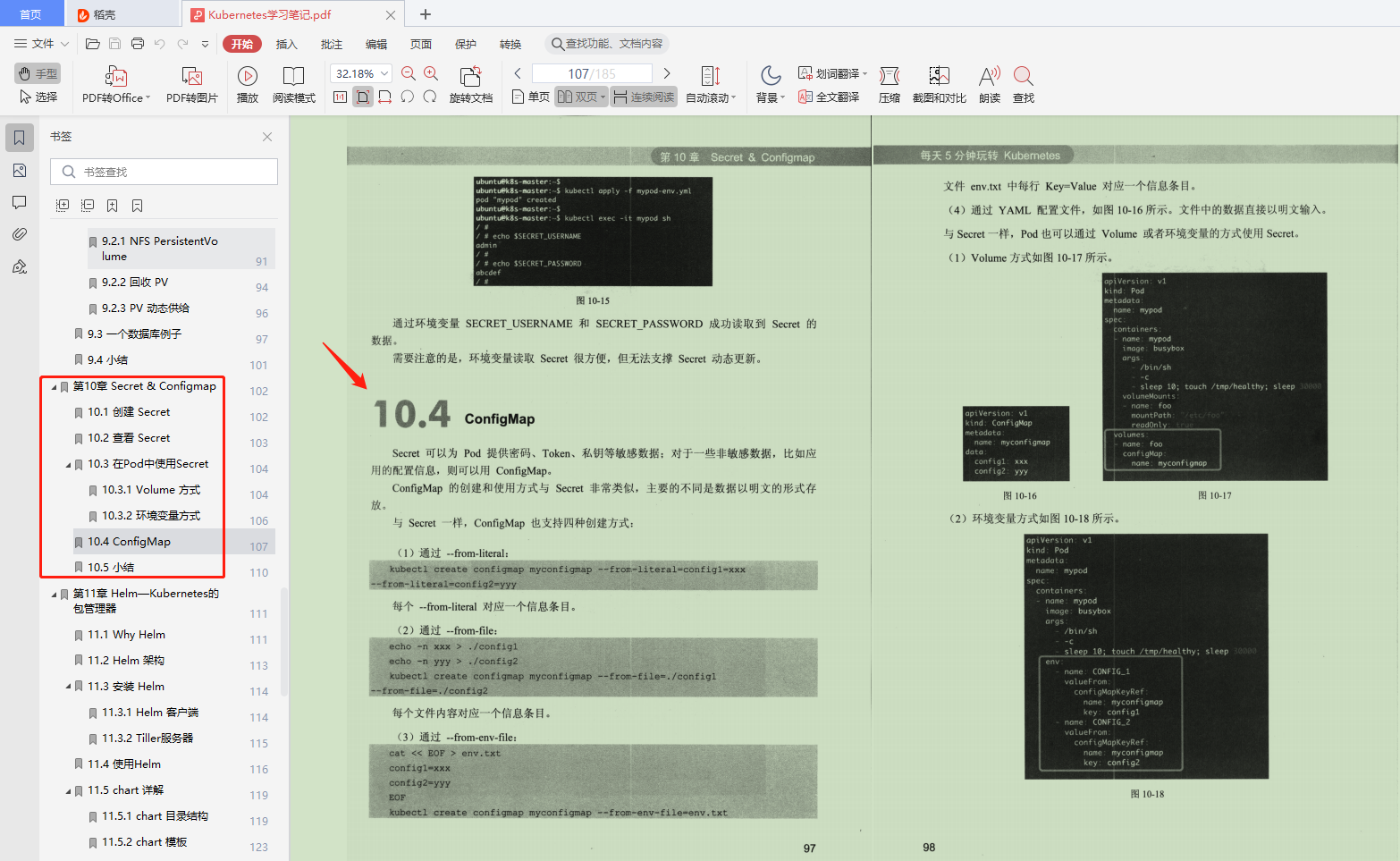The image size is (1400, 861).
Task: Open 文件 menu dropdown
Action: pos(42,44)
